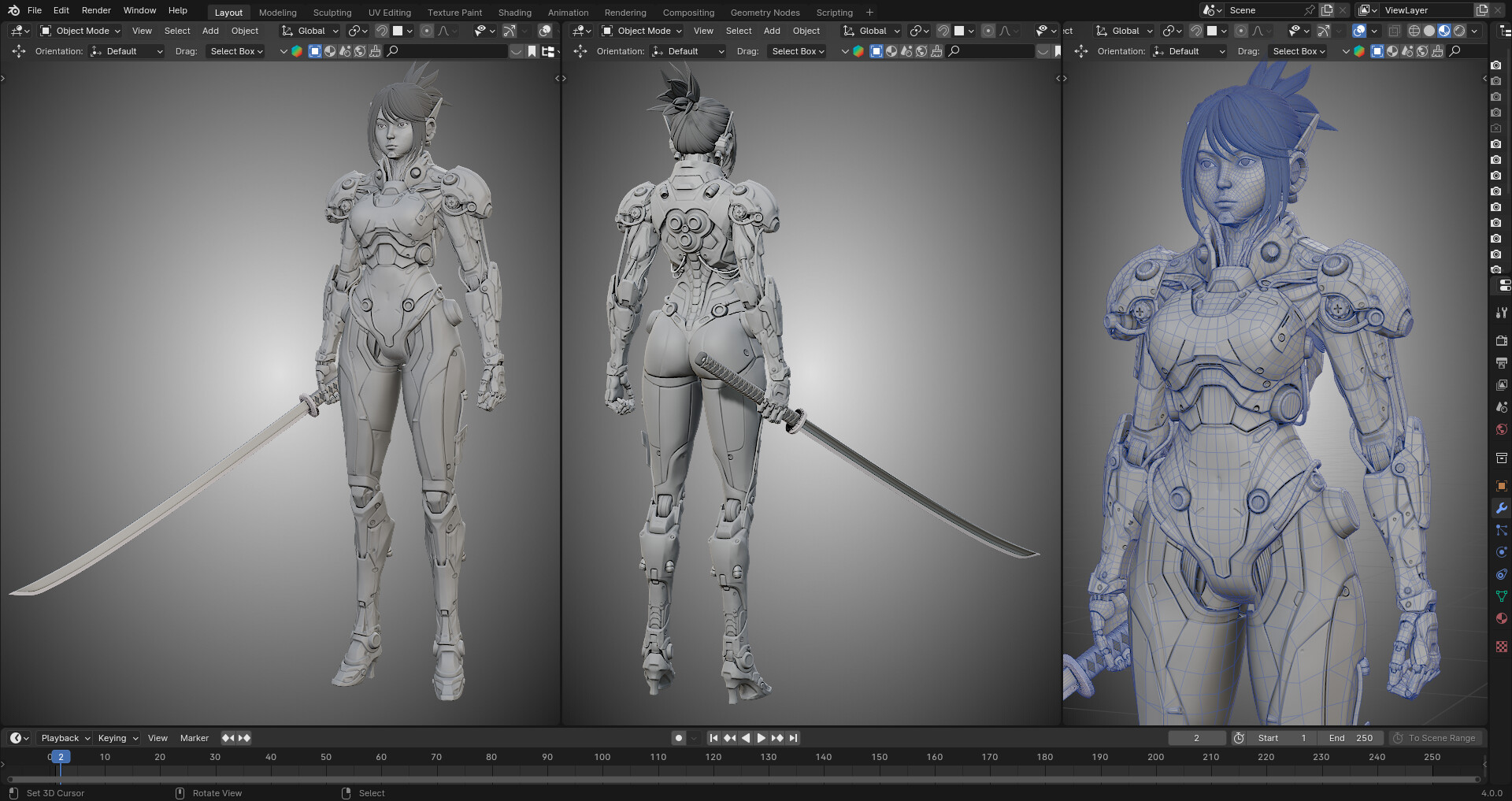This screenshot has width=1512, height=801.
Task: Select wireframe viewport shading in right viewport
Action: [x=1414, y=31]
